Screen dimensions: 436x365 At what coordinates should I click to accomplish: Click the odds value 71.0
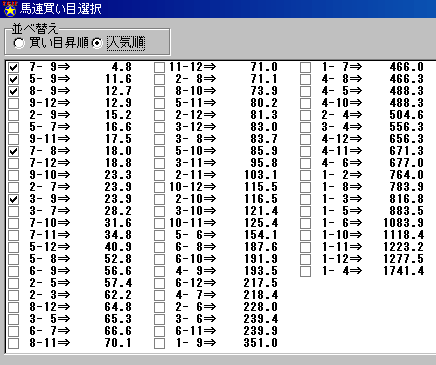tap(264, 67)
